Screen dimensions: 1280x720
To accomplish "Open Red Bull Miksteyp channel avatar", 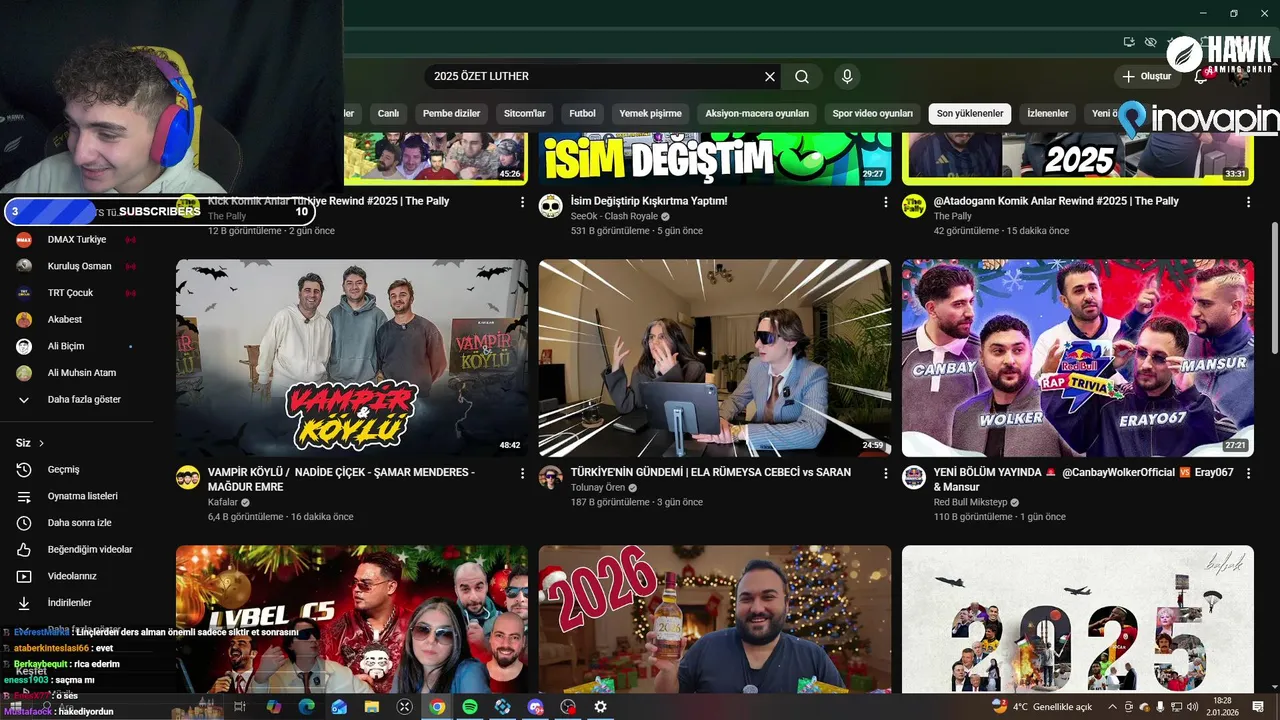I will click(x=914, y=477).
